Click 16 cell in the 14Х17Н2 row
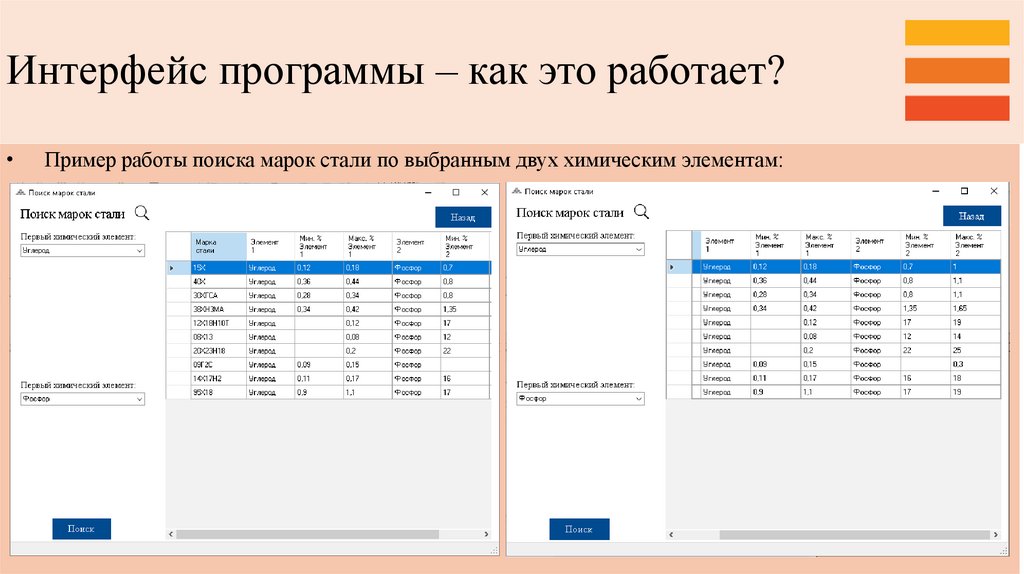This screenshot has width=1024, height=574. point(465,379)
